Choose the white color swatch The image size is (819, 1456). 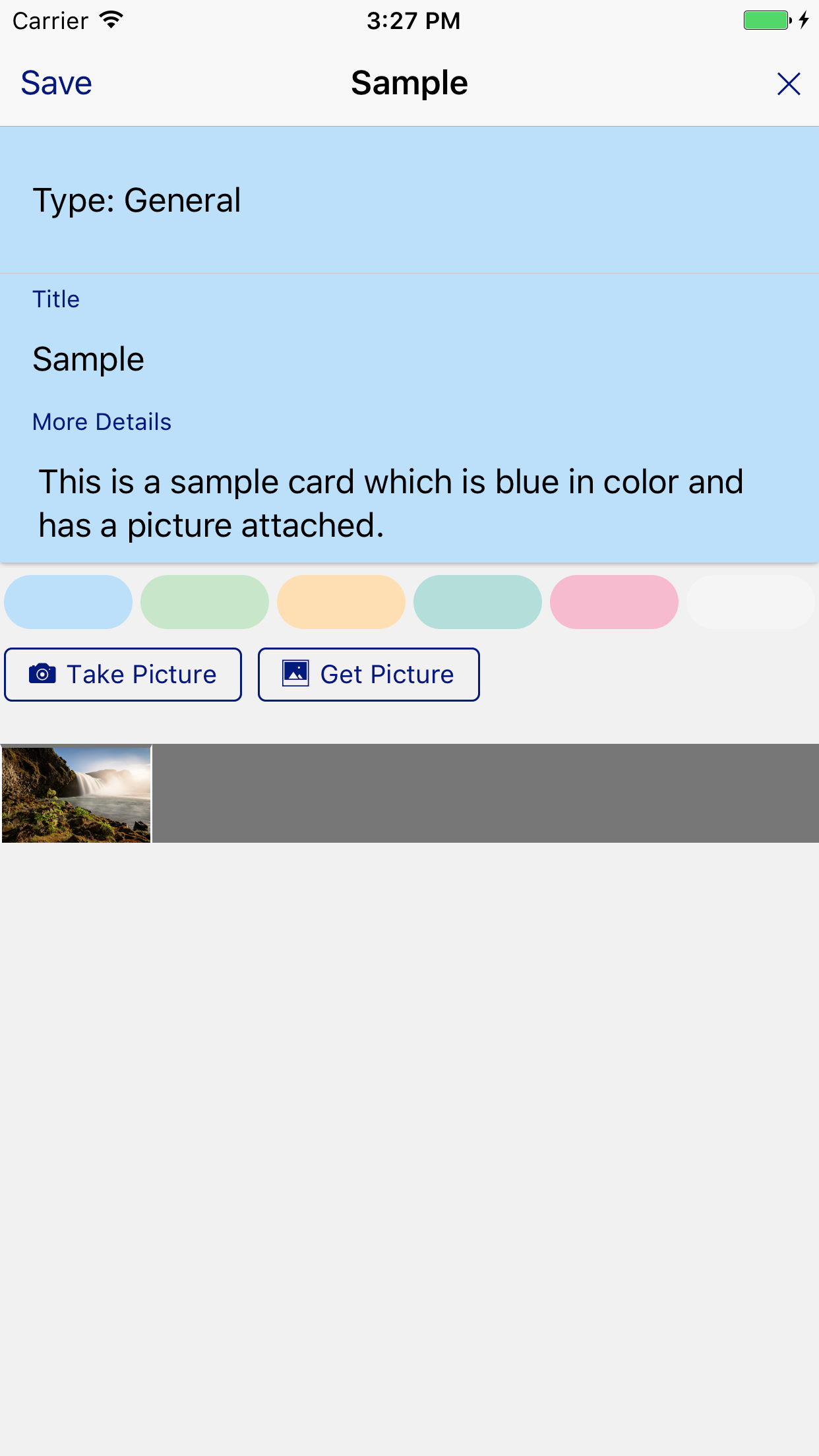(x=750, y=601)
